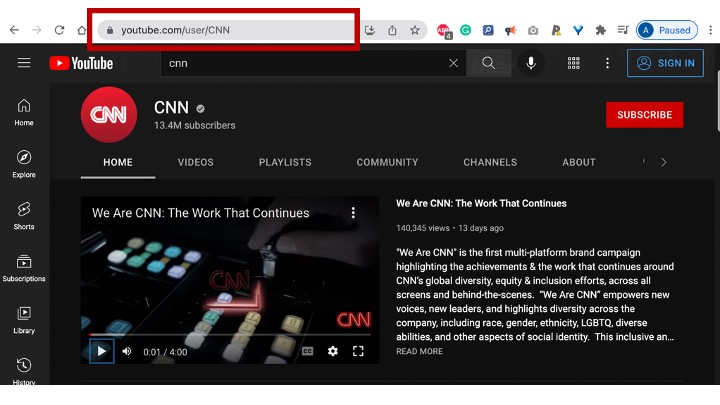Click the YouTube logo
The height and width of the screenshot is (405, 720).
[x=81, y=63]
